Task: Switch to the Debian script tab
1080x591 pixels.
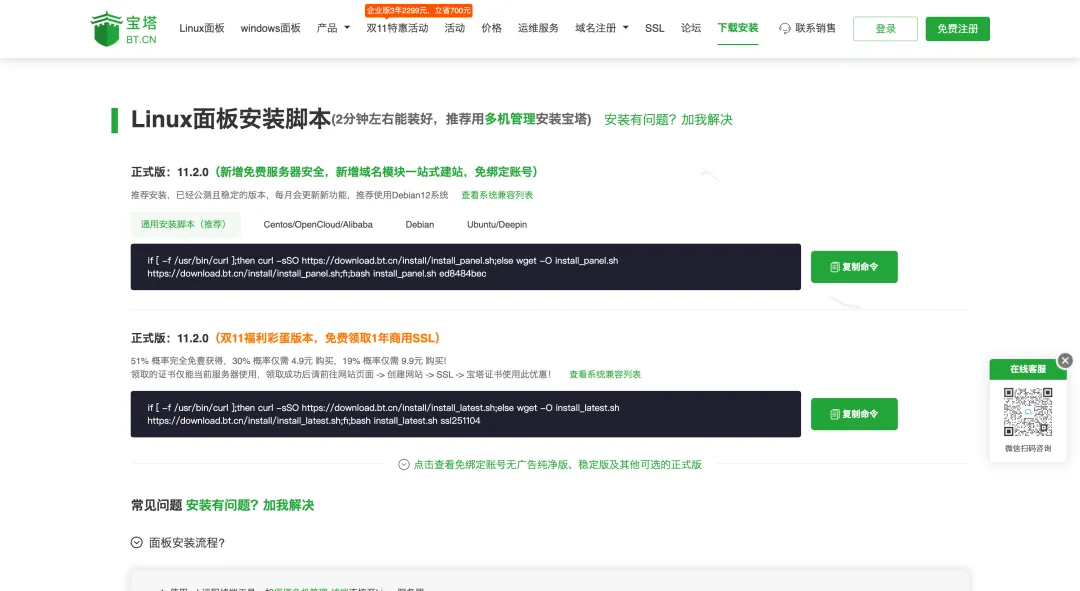Action: 420,225
